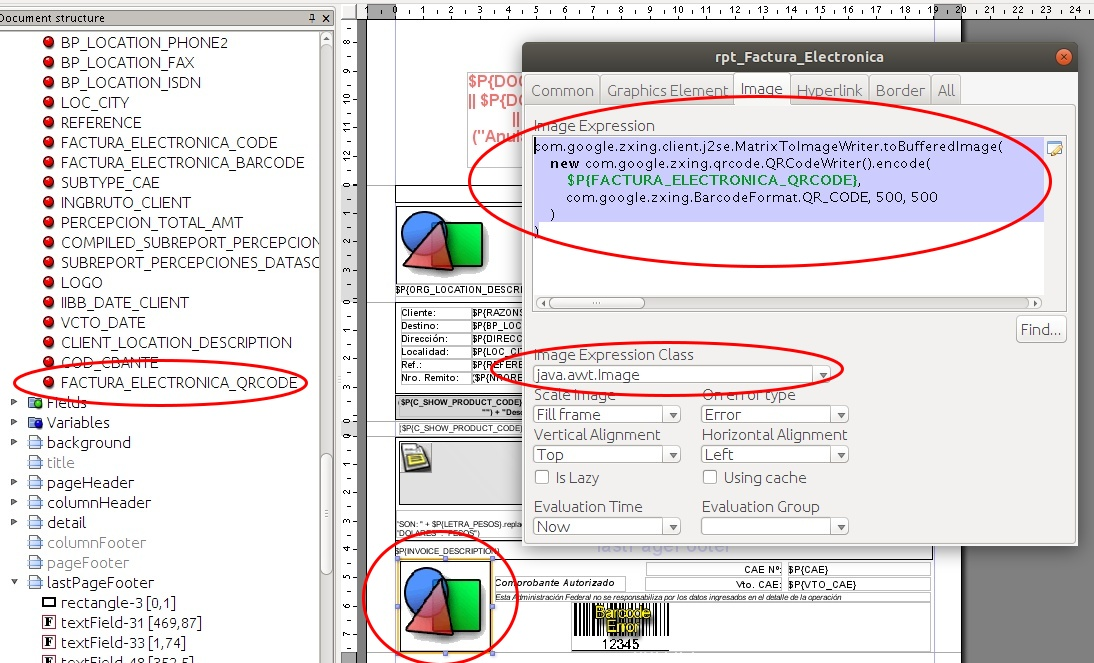1094x663 pixels.
Task: Collapse the lastPageFooter band node
Action: [x=14, y=581]
